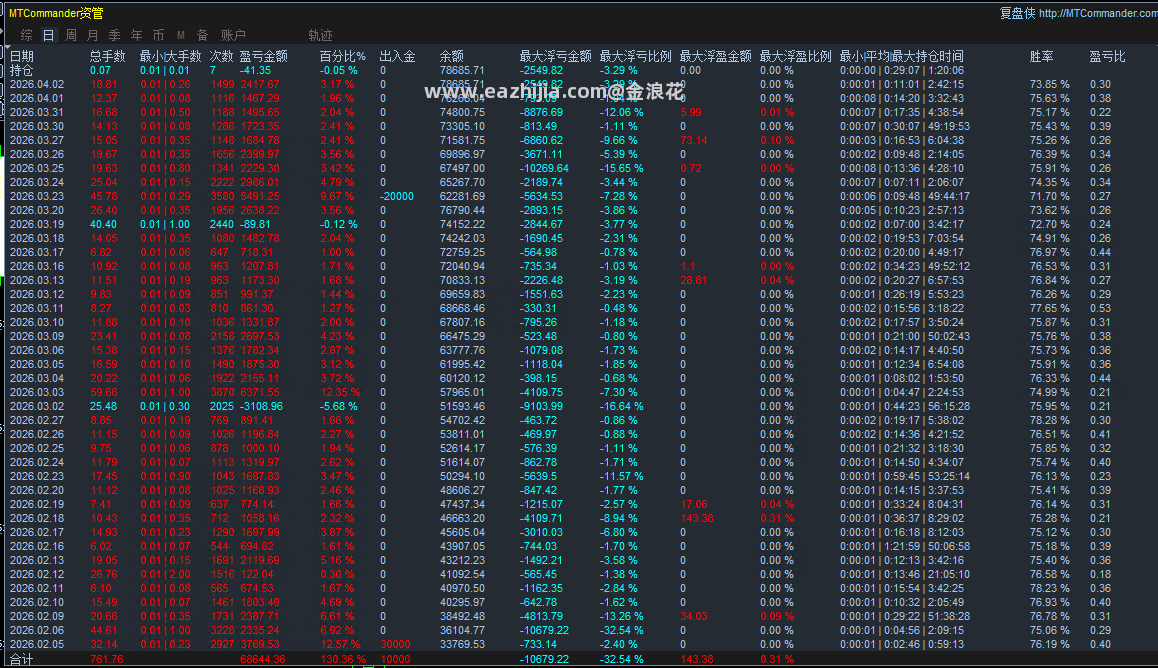This screenshot has height=668, width=1158.
Task: Select the 2026.02.12 date row
Action: coord(579,574)
